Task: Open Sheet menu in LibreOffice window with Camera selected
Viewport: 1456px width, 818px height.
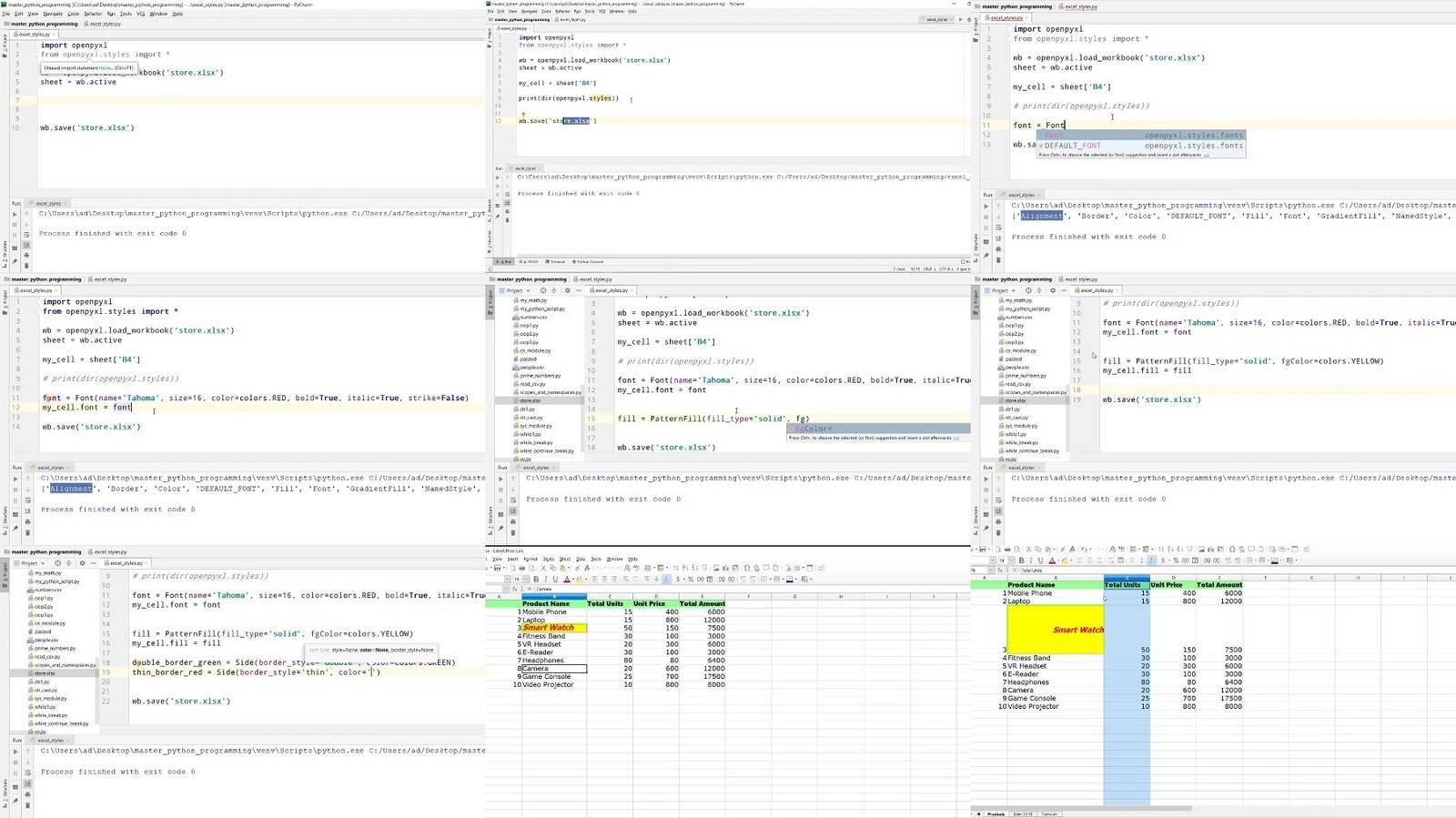Action: (x=565, y=559)
